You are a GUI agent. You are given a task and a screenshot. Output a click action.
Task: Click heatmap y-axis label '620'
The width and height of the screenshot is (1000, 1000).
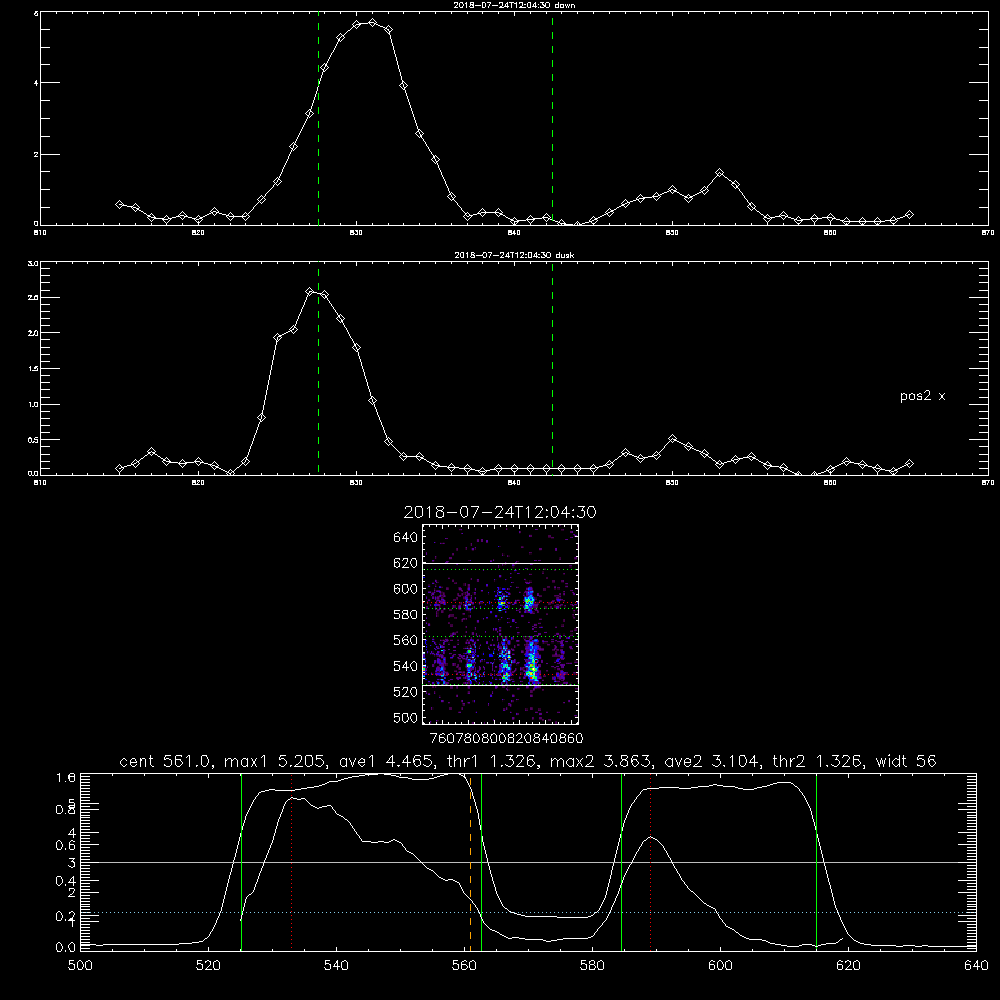coord(406,563)
